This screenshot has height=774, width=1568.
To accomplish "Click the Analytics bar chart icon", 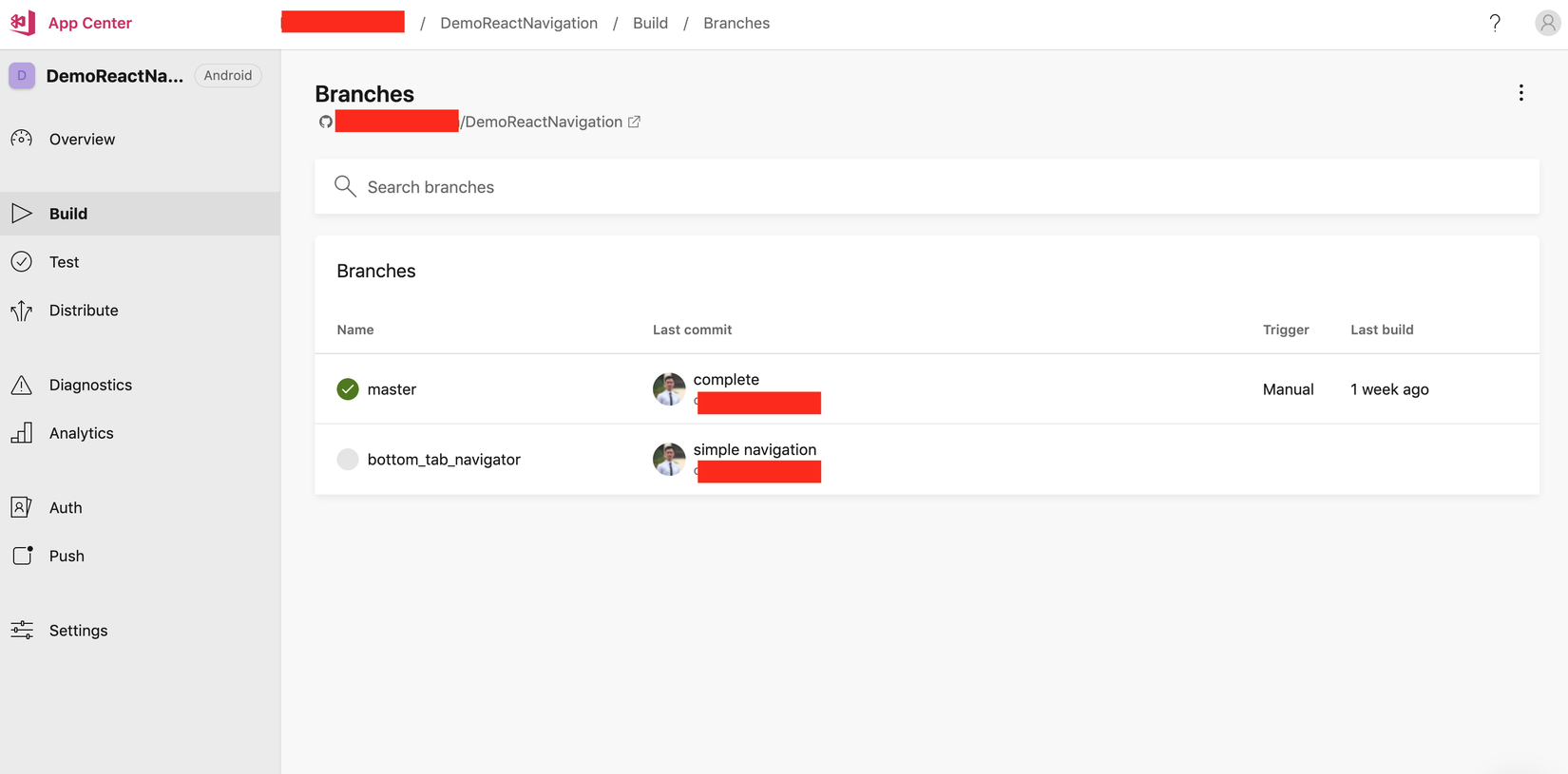I will click(x=22, y=433).
